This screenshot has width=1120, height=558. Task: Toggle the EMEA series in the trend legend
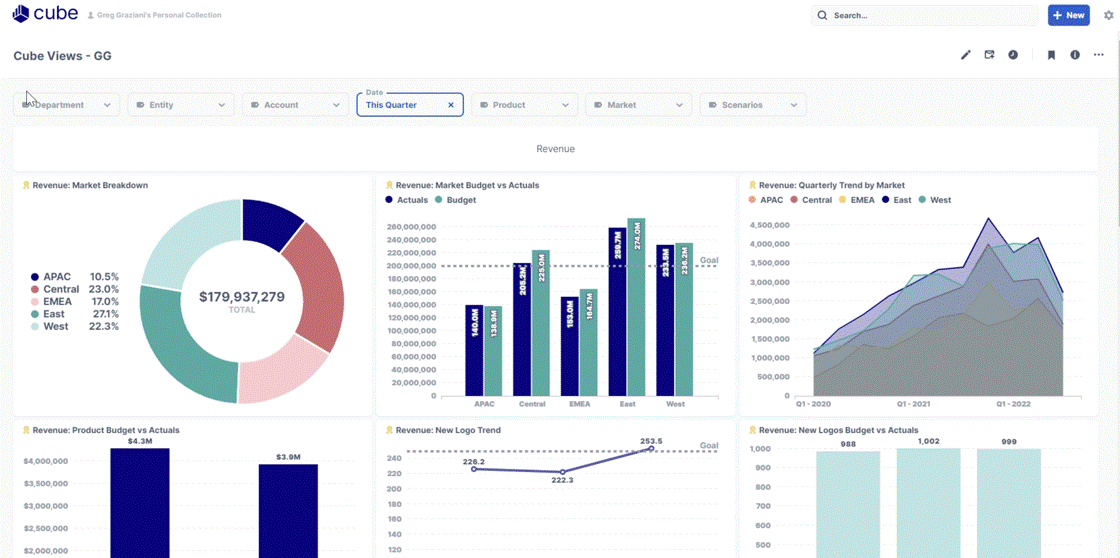856,200
